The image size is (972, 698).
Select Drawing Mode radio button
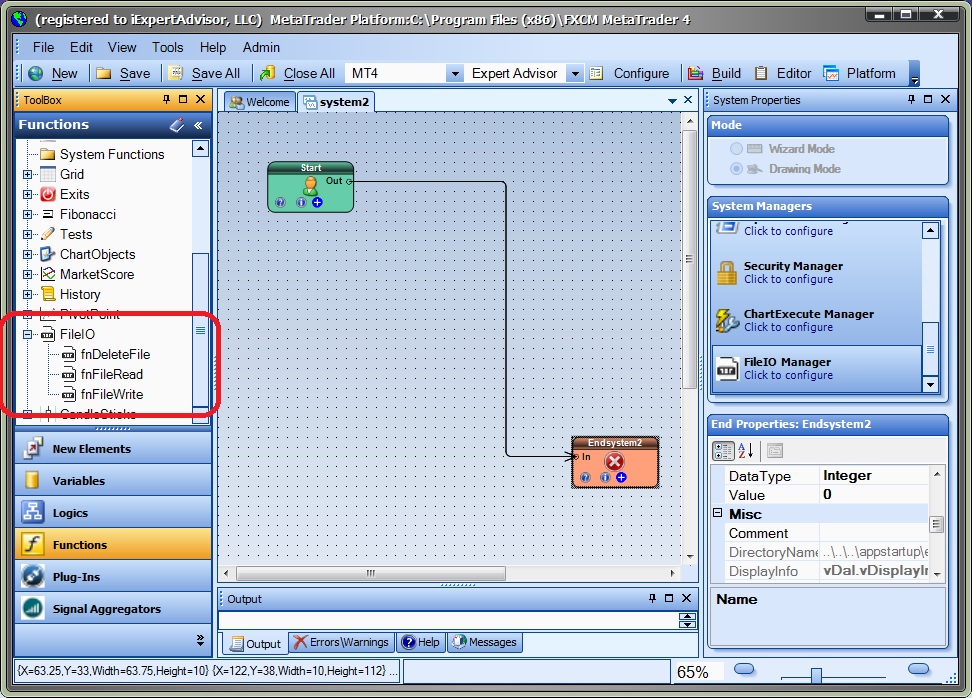(x=736, y=169)
